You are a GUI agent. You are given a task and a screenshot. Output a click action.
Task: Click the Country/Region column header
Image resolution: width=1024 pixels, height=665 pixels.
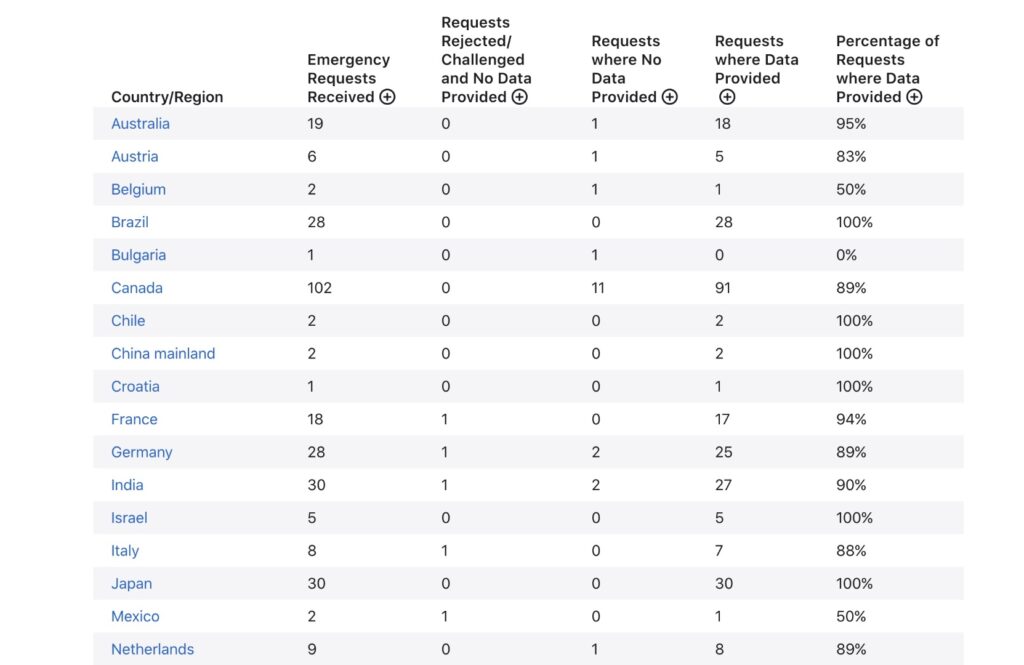point(167,97)
